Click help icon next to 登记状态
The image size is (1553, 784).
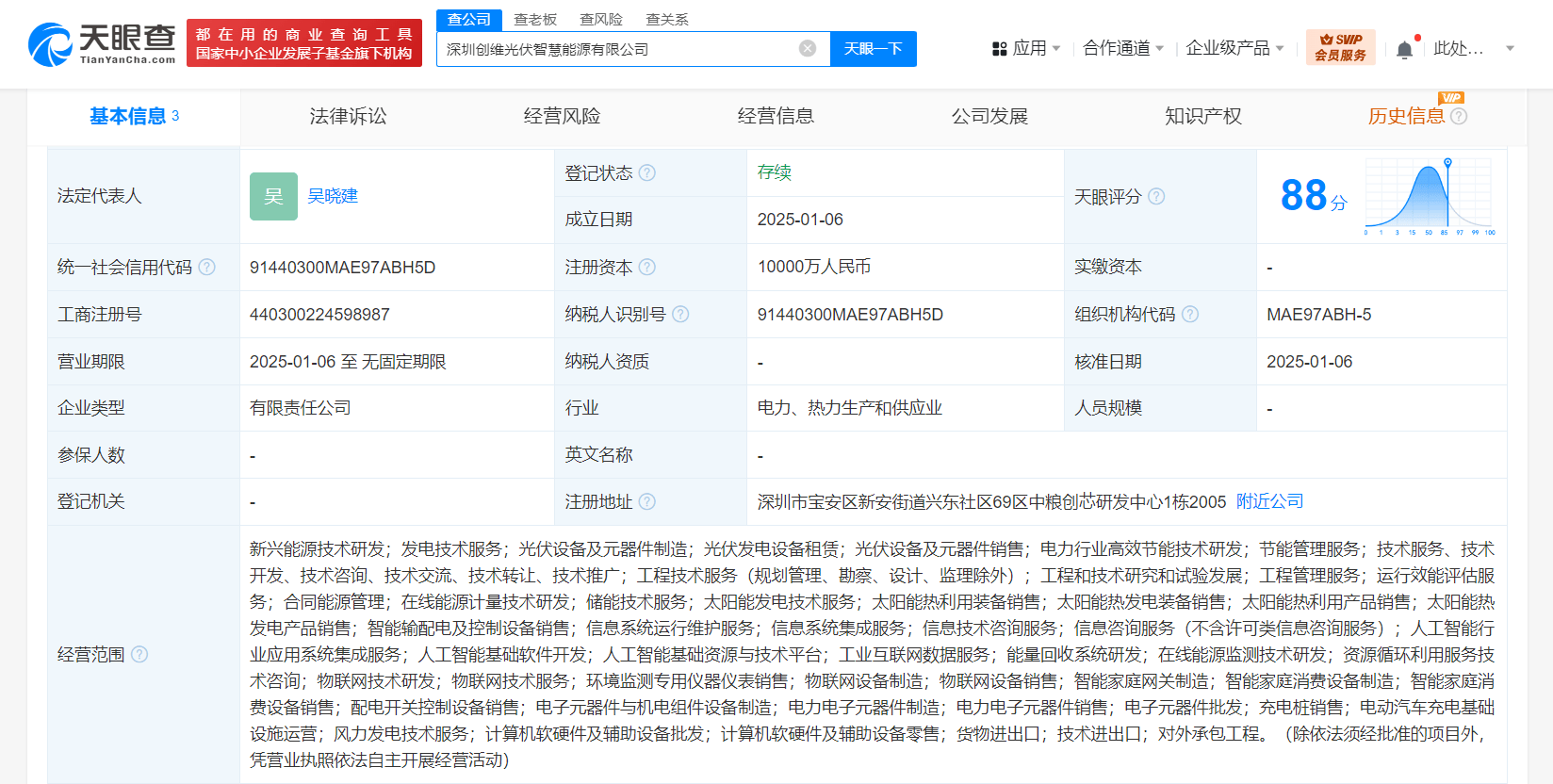pyautogui.click(x=647, y=173)
